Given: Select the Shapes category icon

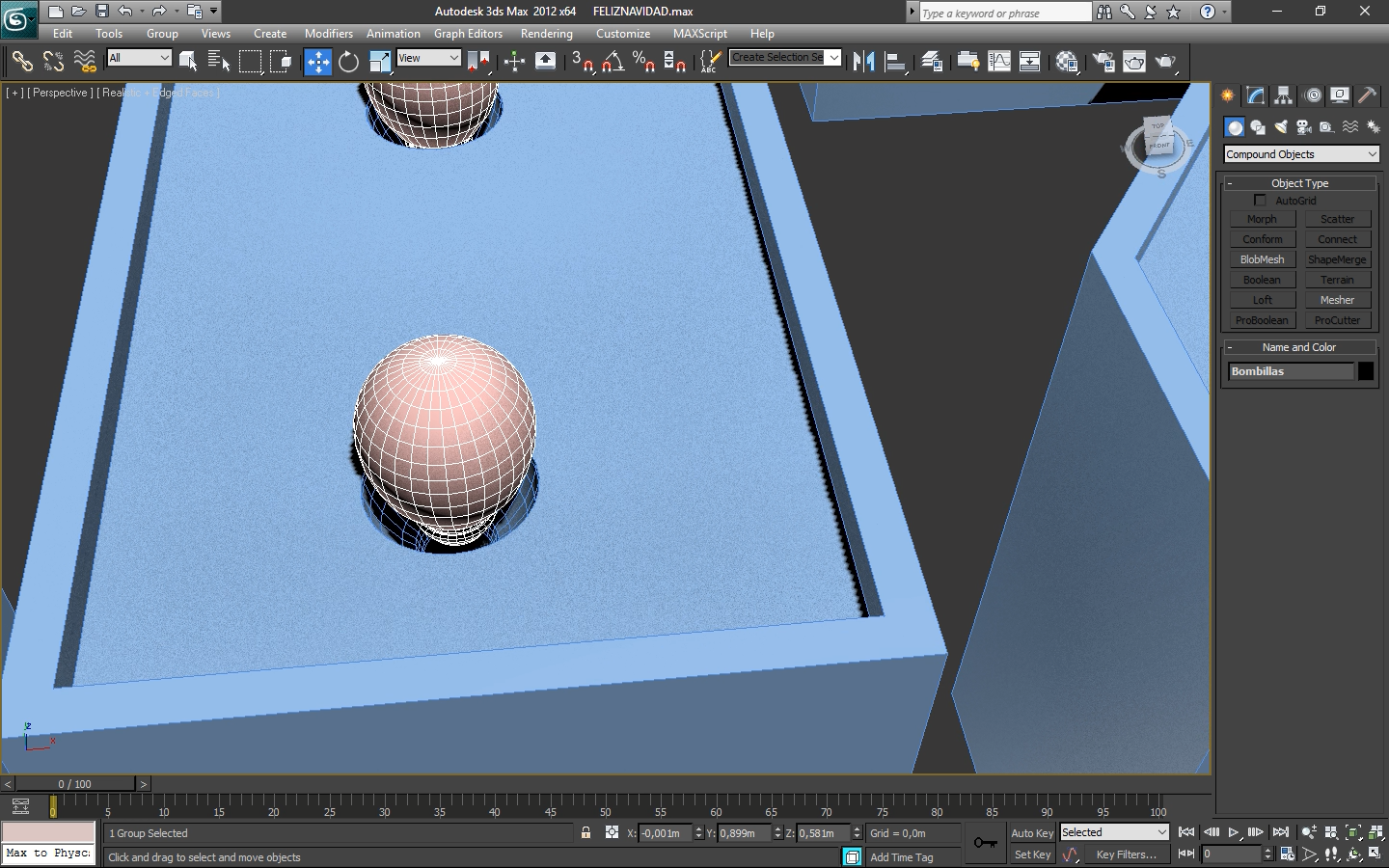Looking at the screenshot, I should pos(1258,127).
